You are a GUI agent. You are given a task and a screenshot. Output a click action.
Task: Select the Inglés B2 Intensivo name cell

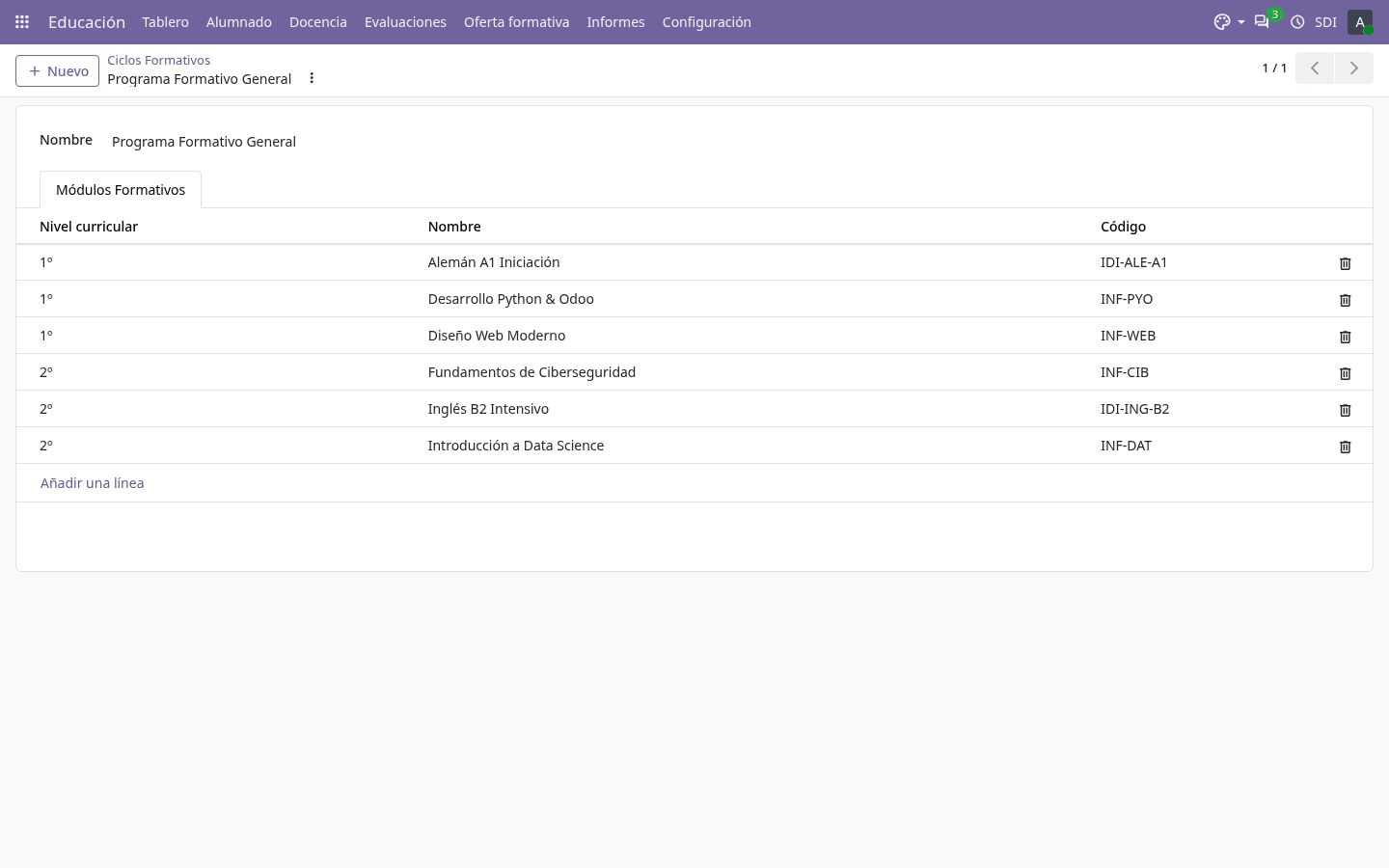coord(488,409)
